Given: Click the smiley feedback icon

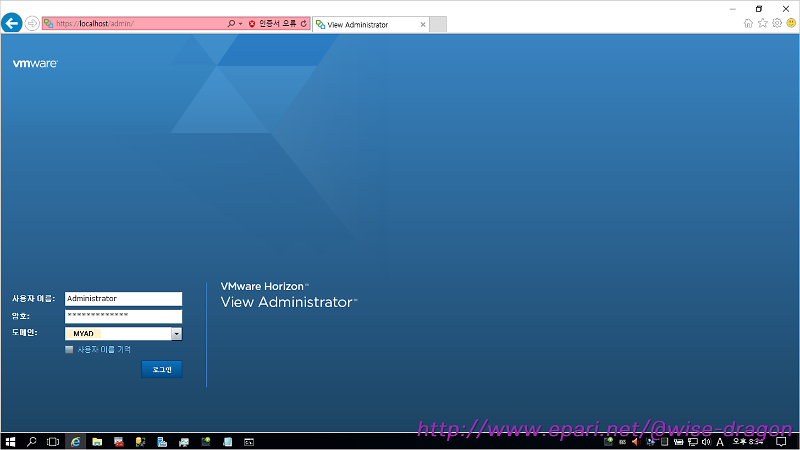Looking at the screenshot, I should (x=791, y=23).
